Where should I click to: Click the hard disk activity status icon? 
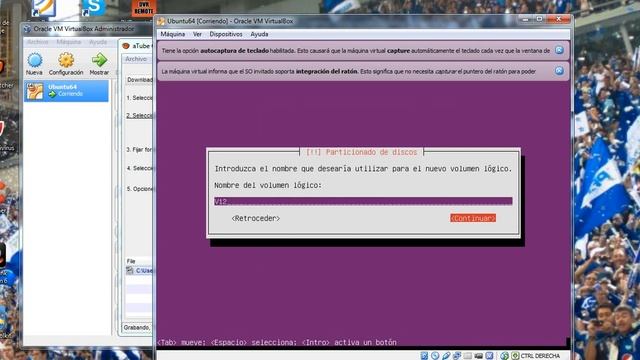(424, 356)
